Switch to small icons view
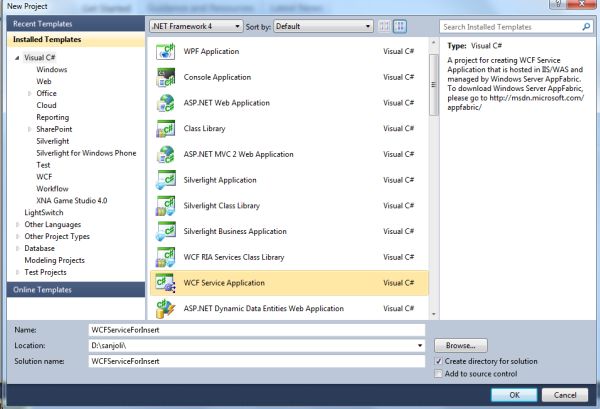The image size is (600, 409). pyautogui.click(x=384, y=26)
